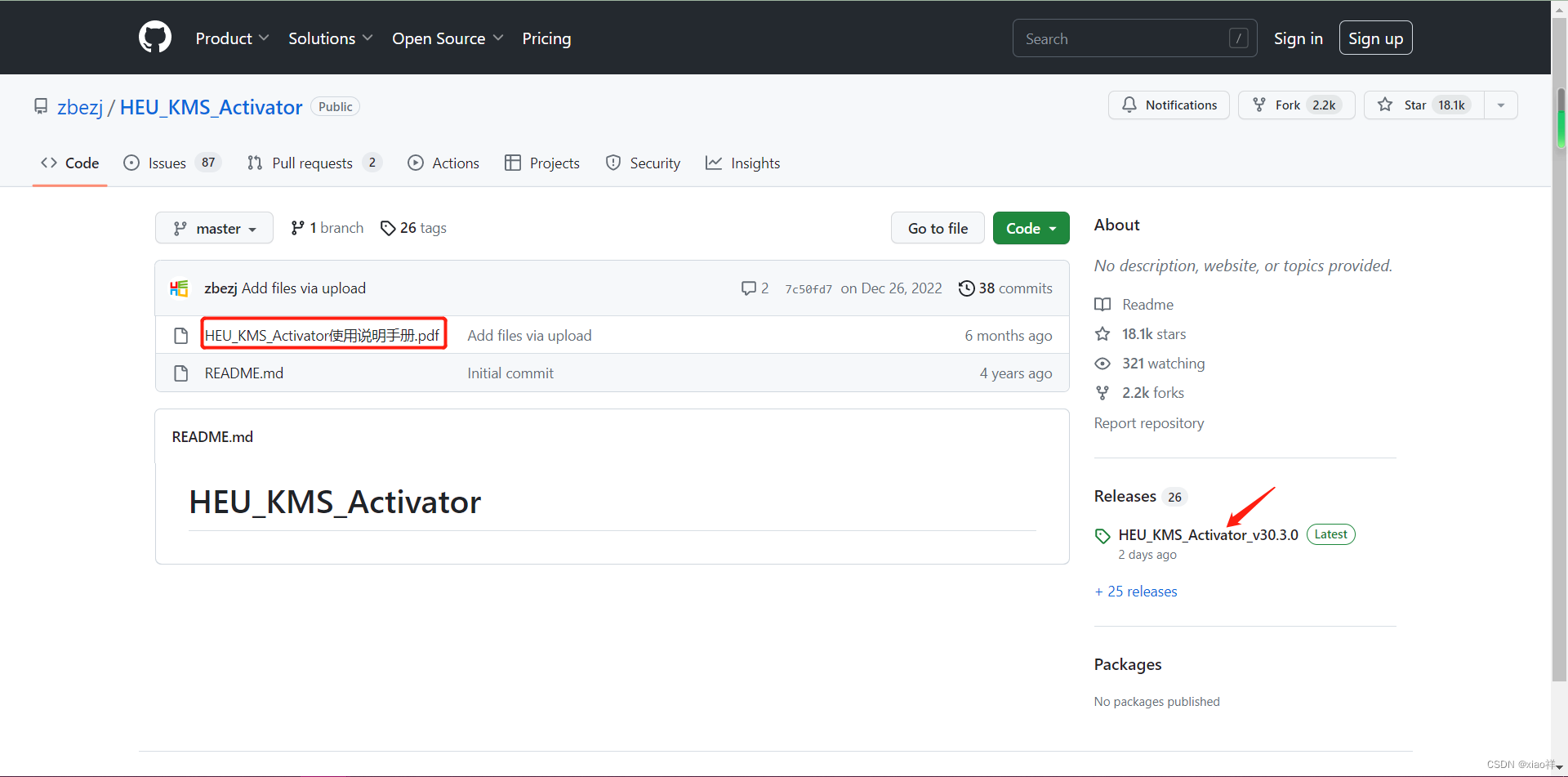Click the tag icon beside latest release
Viewport: 1568px width, 777px height.
1102,536
